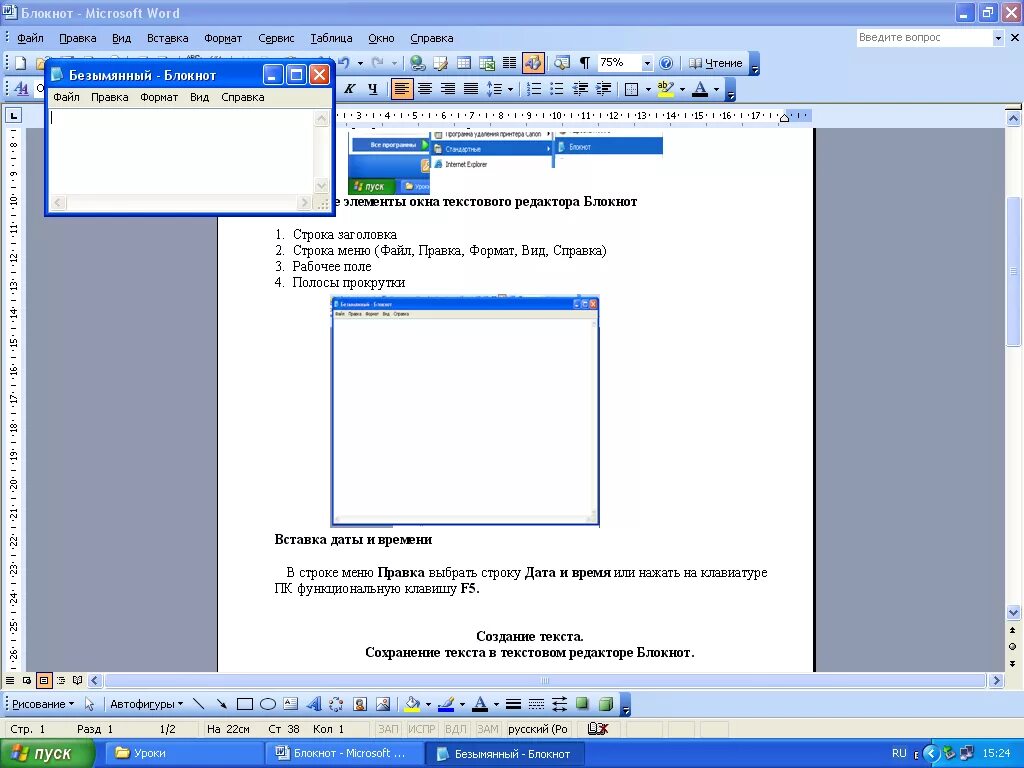Click the Line Style icon
The width and height of the screenshot is (1024, 768).
[x=513, y=704]
